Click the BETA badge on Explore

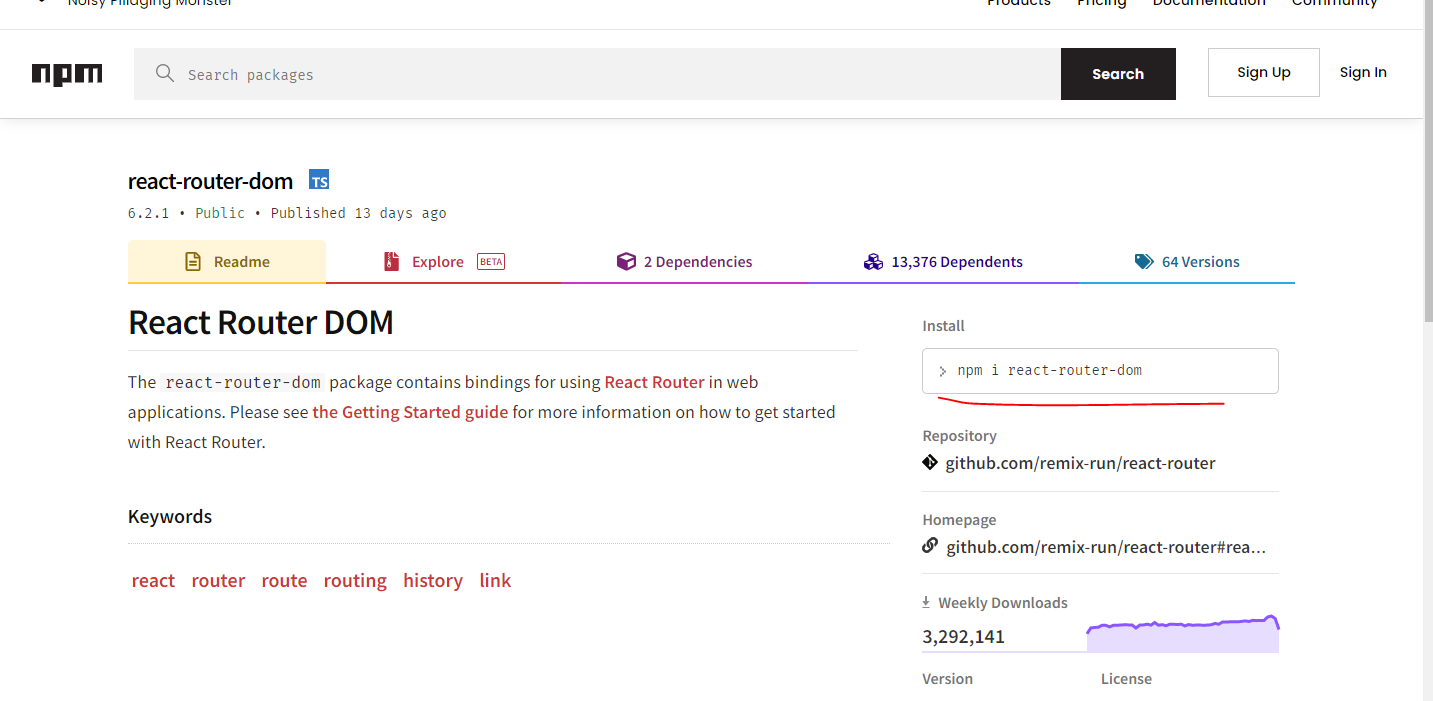click(x=491, y=262)
